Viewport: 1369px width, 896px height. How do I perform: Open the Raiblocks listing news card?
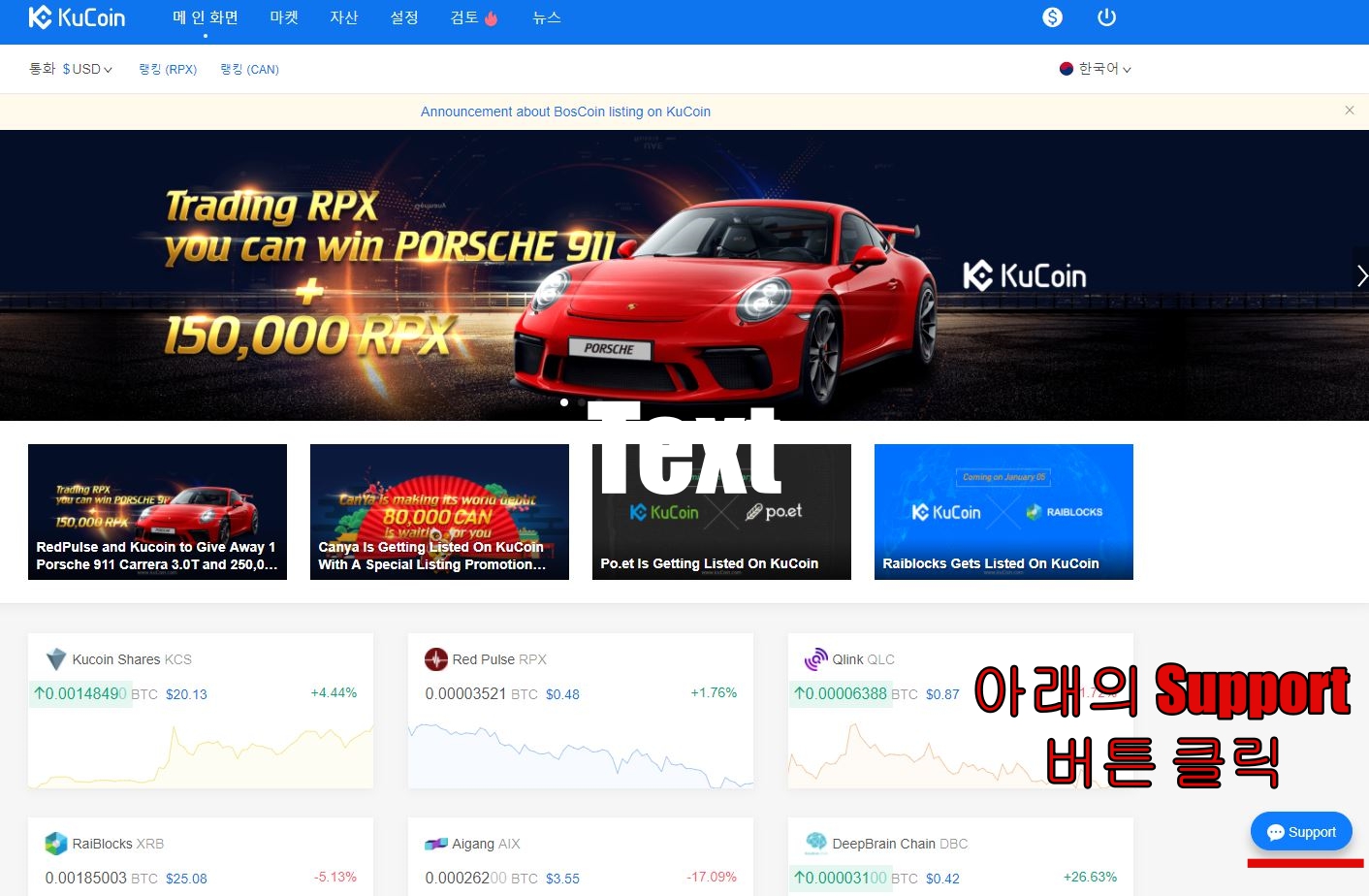pos(1003,512)
